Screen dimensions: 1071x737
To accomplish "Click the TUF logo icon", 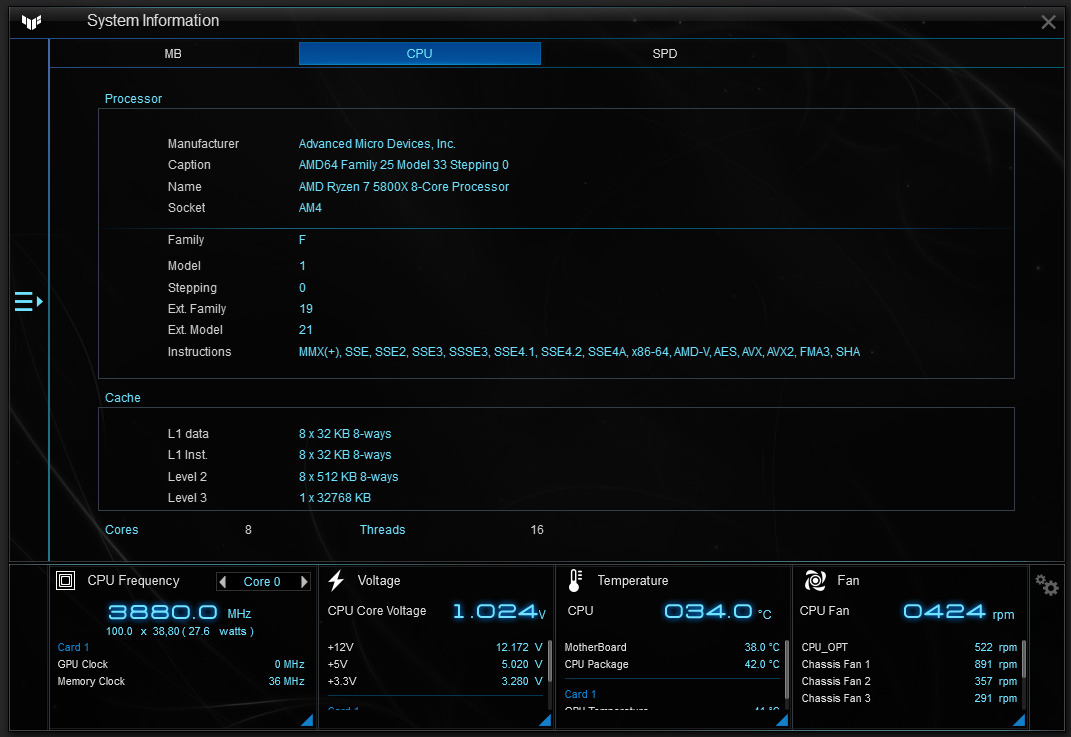I will tap(31, 22).
